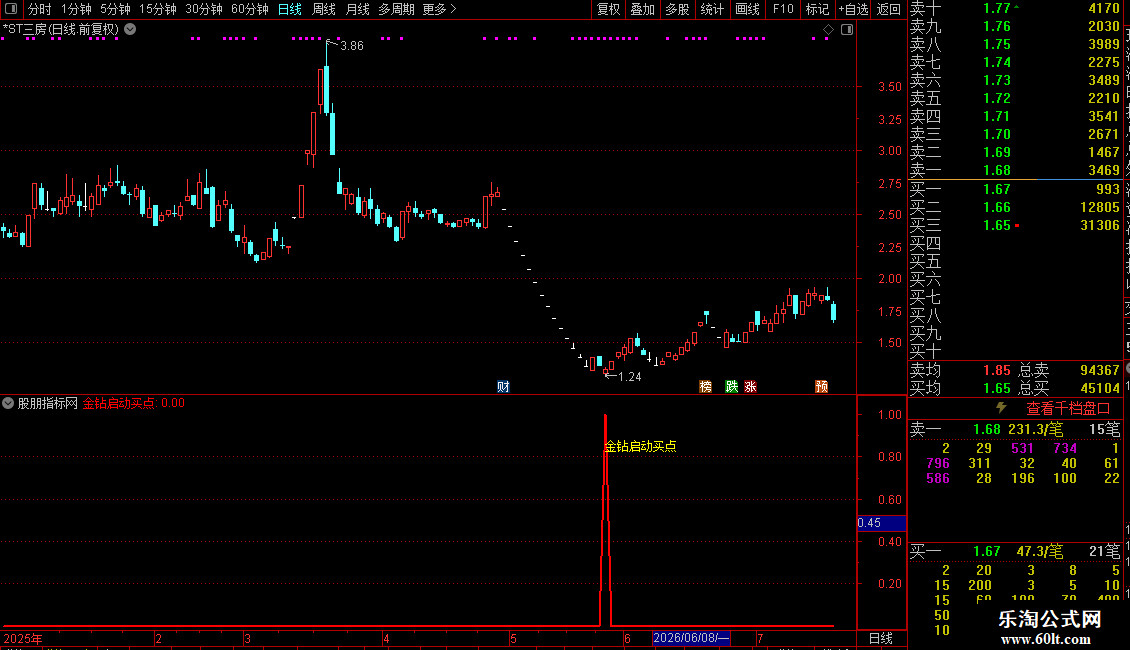Viewport: 1130px width, 650px height.
Task: Click the 3.86 high price label
Action: pos(352,46)
